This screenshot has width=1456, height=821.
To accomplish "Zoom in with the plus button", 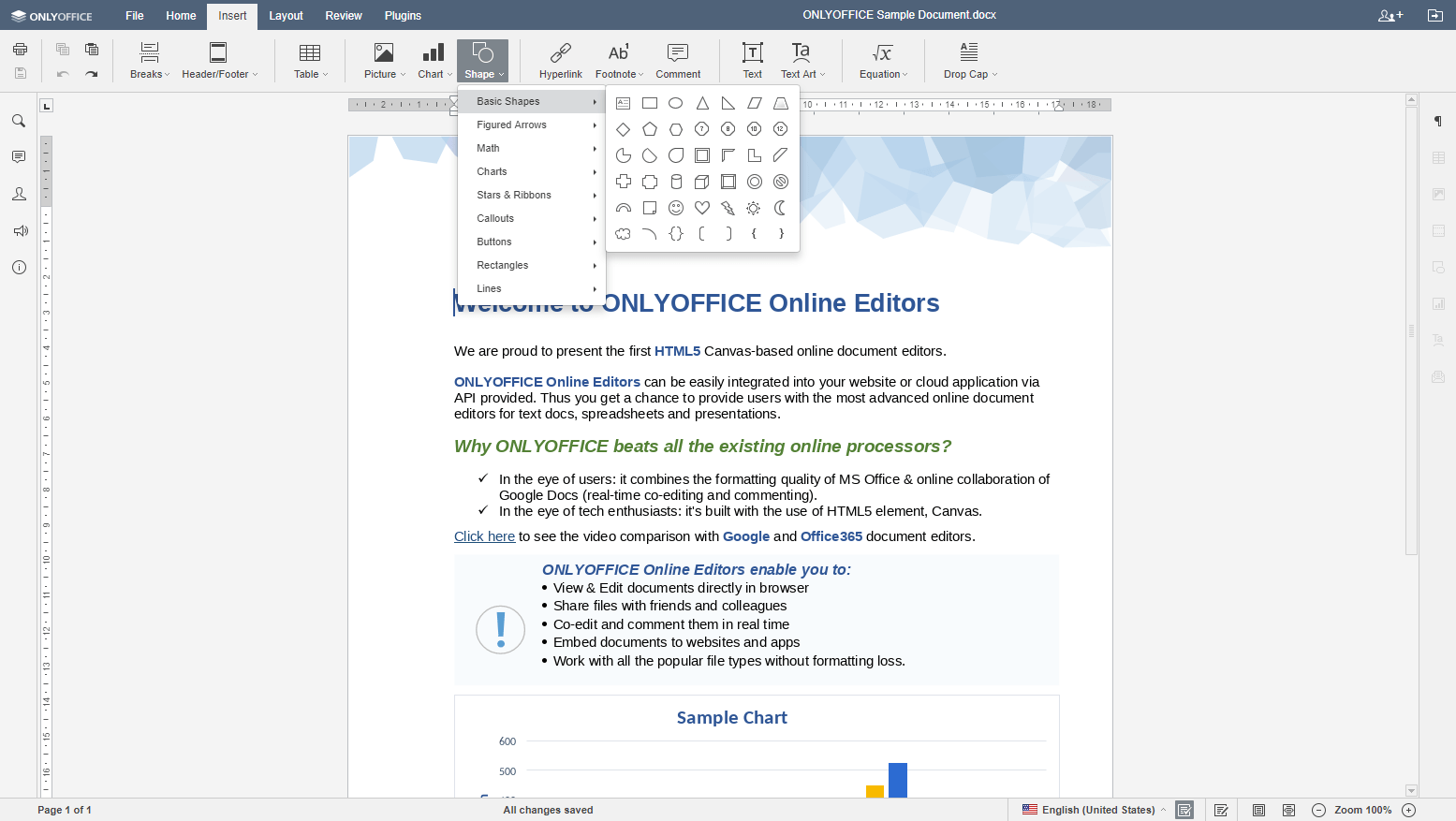I will pos(1408,810).
